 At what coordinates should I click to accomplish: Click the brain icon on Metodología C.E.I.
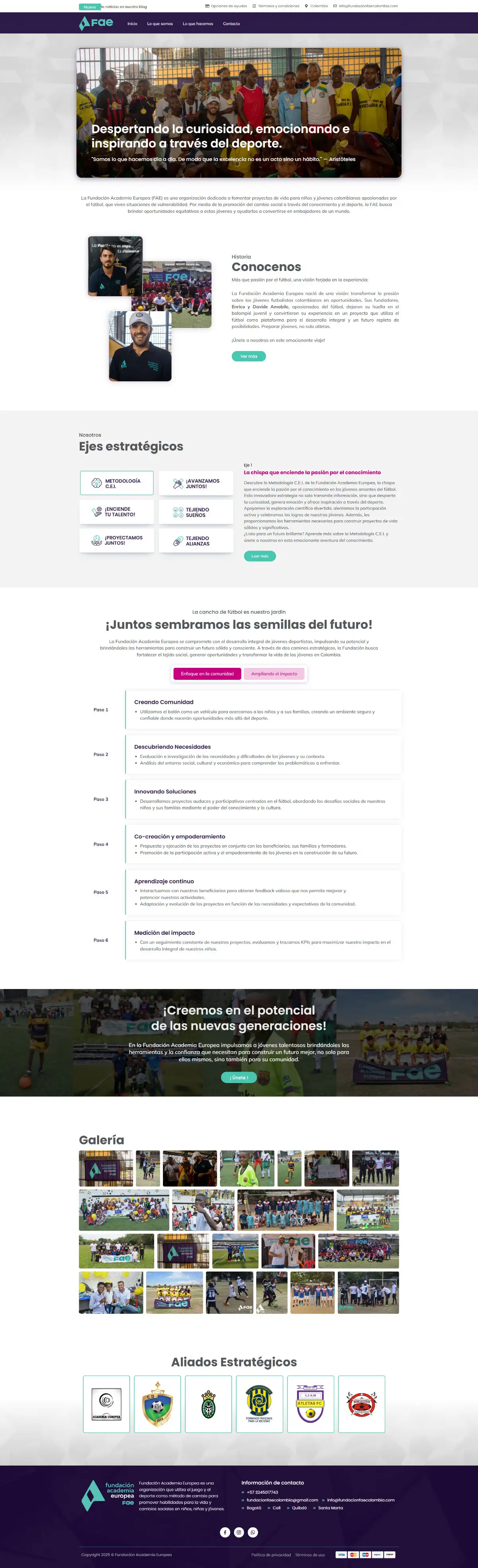click(x=96, y=483)
